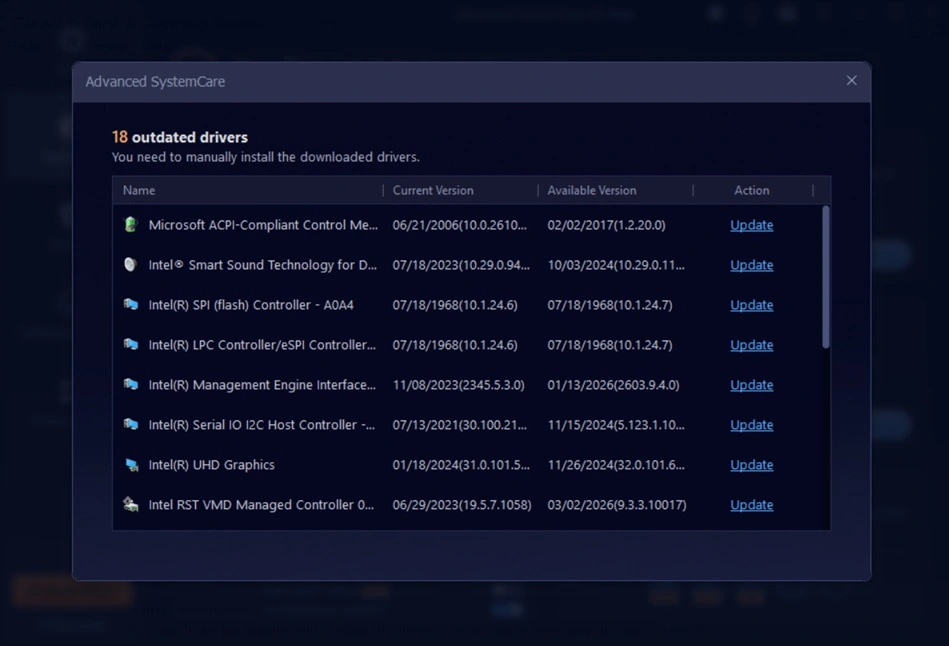The height and width of the screenshot is (646, 949).
Task: Click available version 02/02/2017(1.2.20.0)
Action: tap(606, 225)
